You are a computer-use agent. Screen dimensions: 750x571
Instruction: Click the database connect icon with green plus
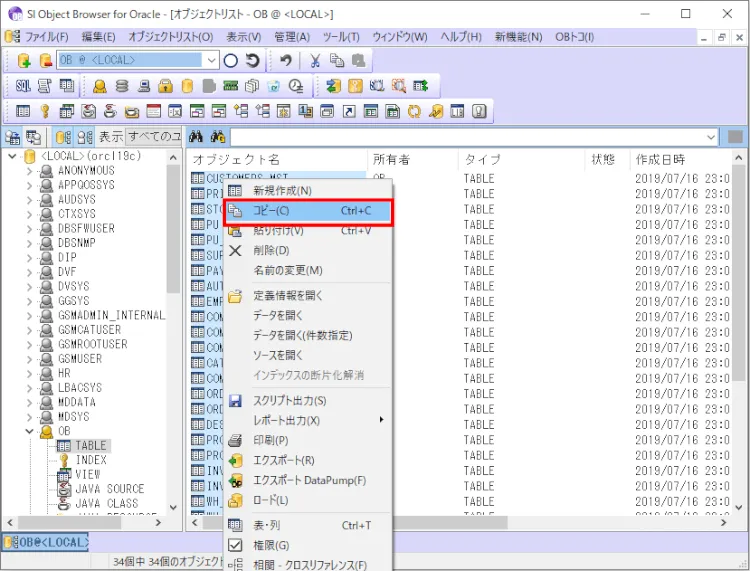click(x=23, y=60)
